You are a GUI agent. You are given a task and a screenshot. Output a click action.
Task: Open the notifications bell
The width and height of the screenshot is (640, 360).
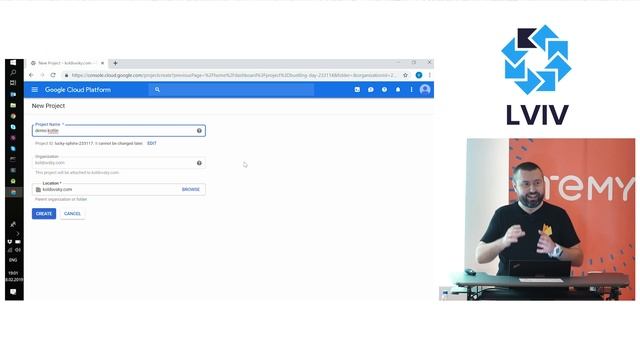(x=398, y=89)
